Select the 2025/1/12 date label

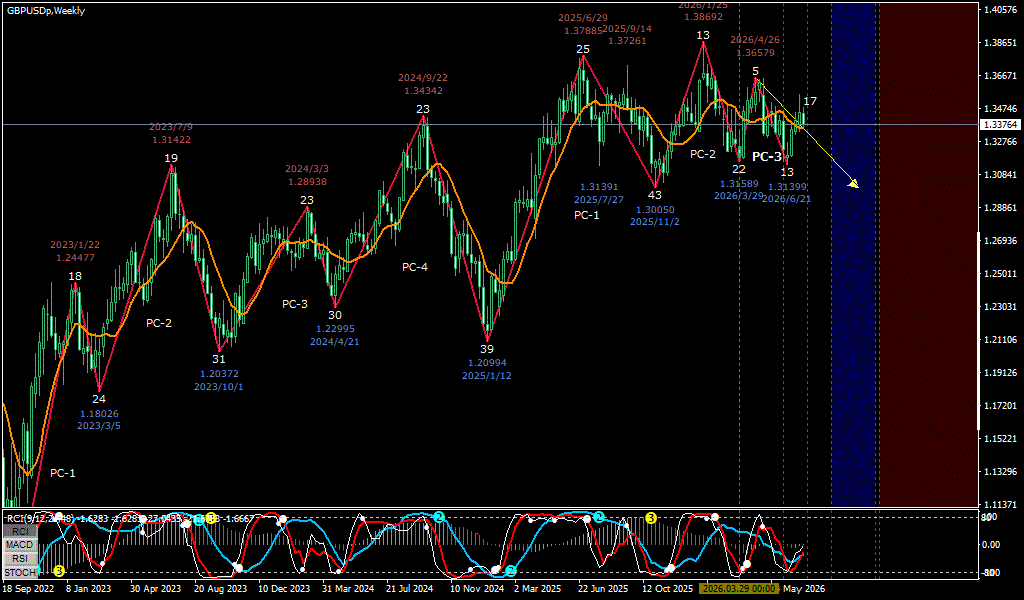(487, 375)
